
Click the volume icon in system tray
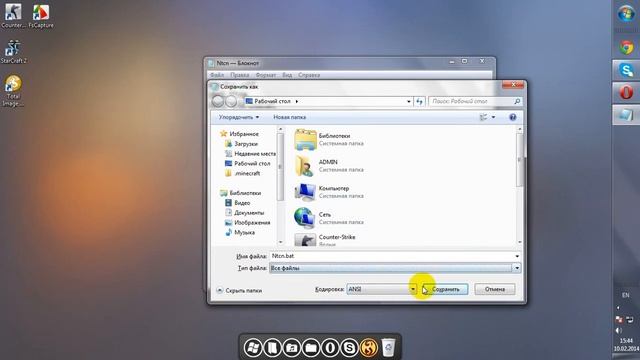click(x=618, y=330)
